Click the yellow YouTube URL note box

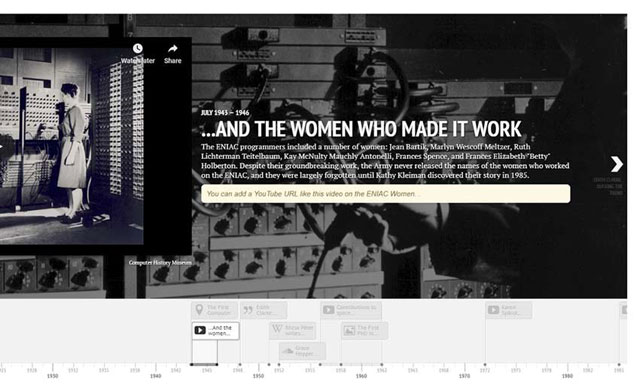(385, 194)
